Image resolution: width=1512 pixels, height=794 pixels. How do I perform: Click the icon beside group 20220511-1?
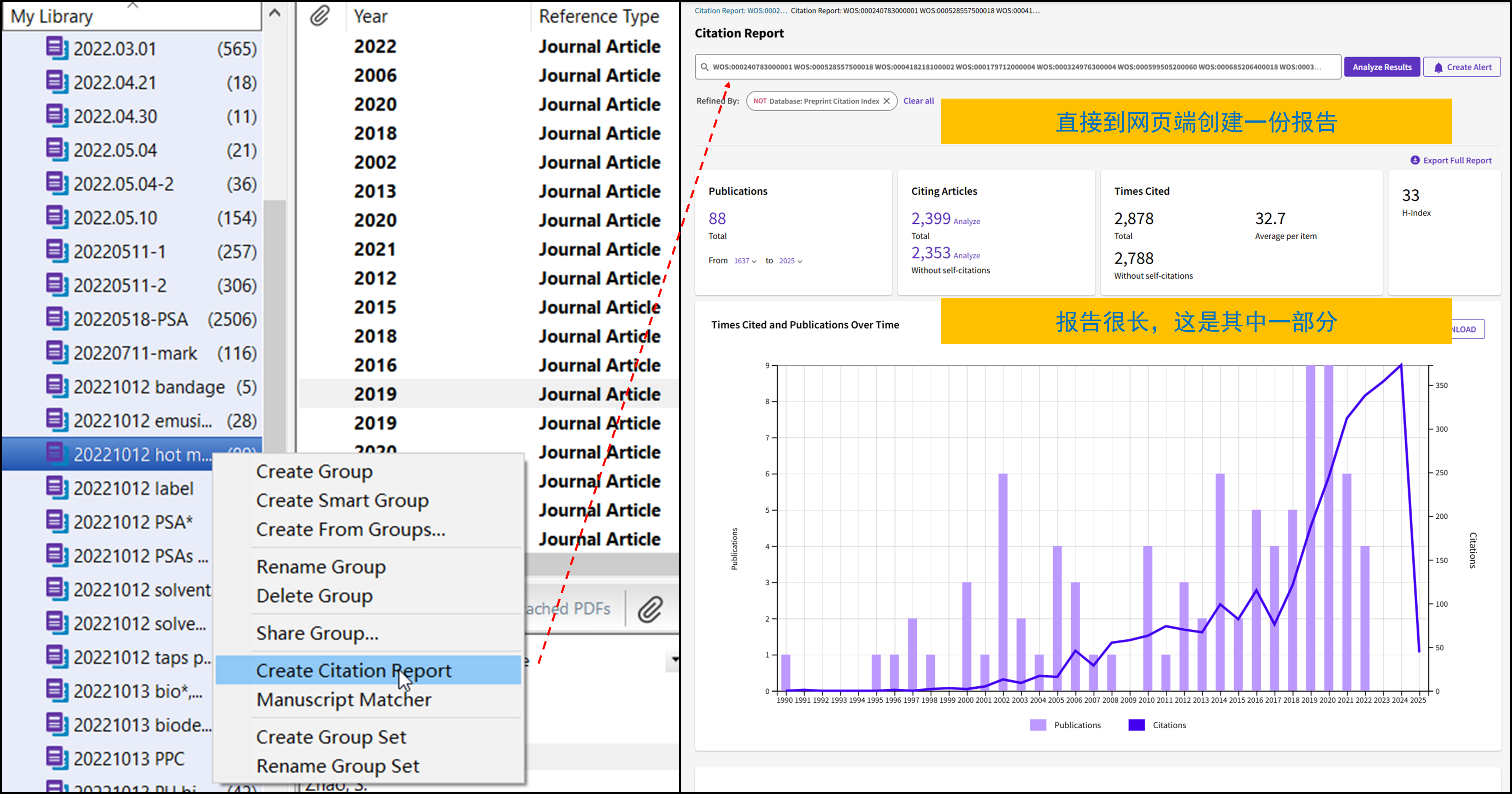point(57,251)
